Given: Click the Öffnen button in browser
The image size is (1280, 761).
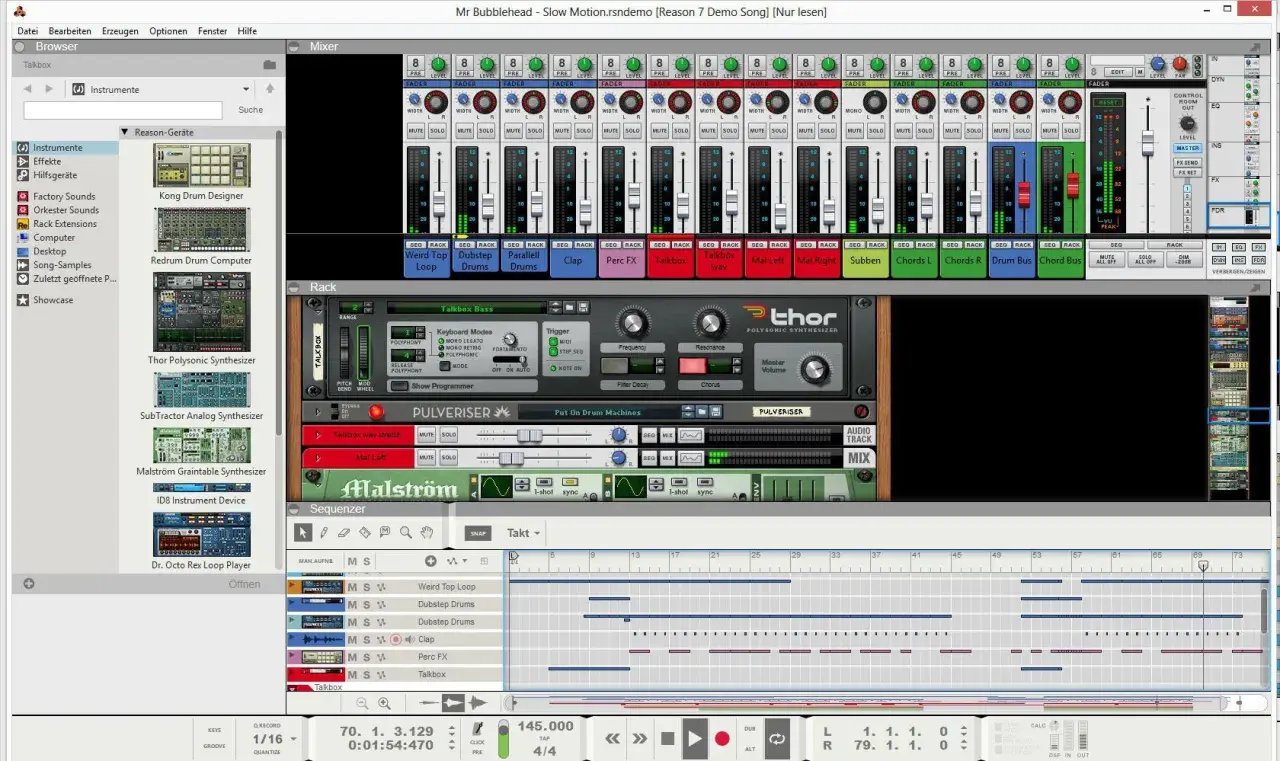Looking at the screenshot, I should coord(244,584).
